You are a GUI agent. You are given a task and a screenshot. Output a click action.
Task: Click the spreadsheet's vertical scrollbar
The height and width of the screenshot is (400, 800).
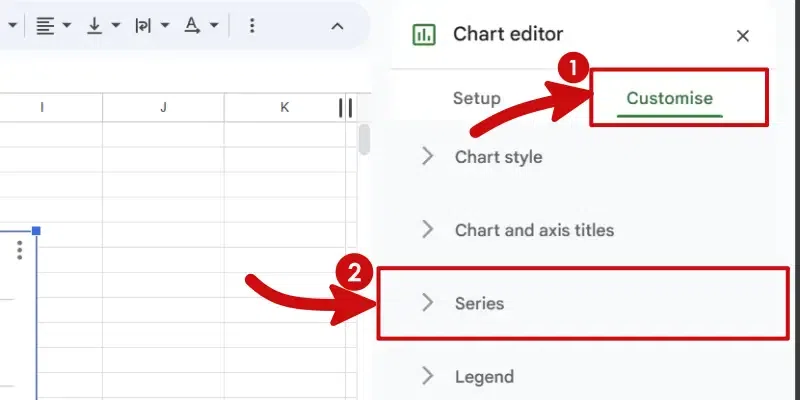[x=364, y=139]
